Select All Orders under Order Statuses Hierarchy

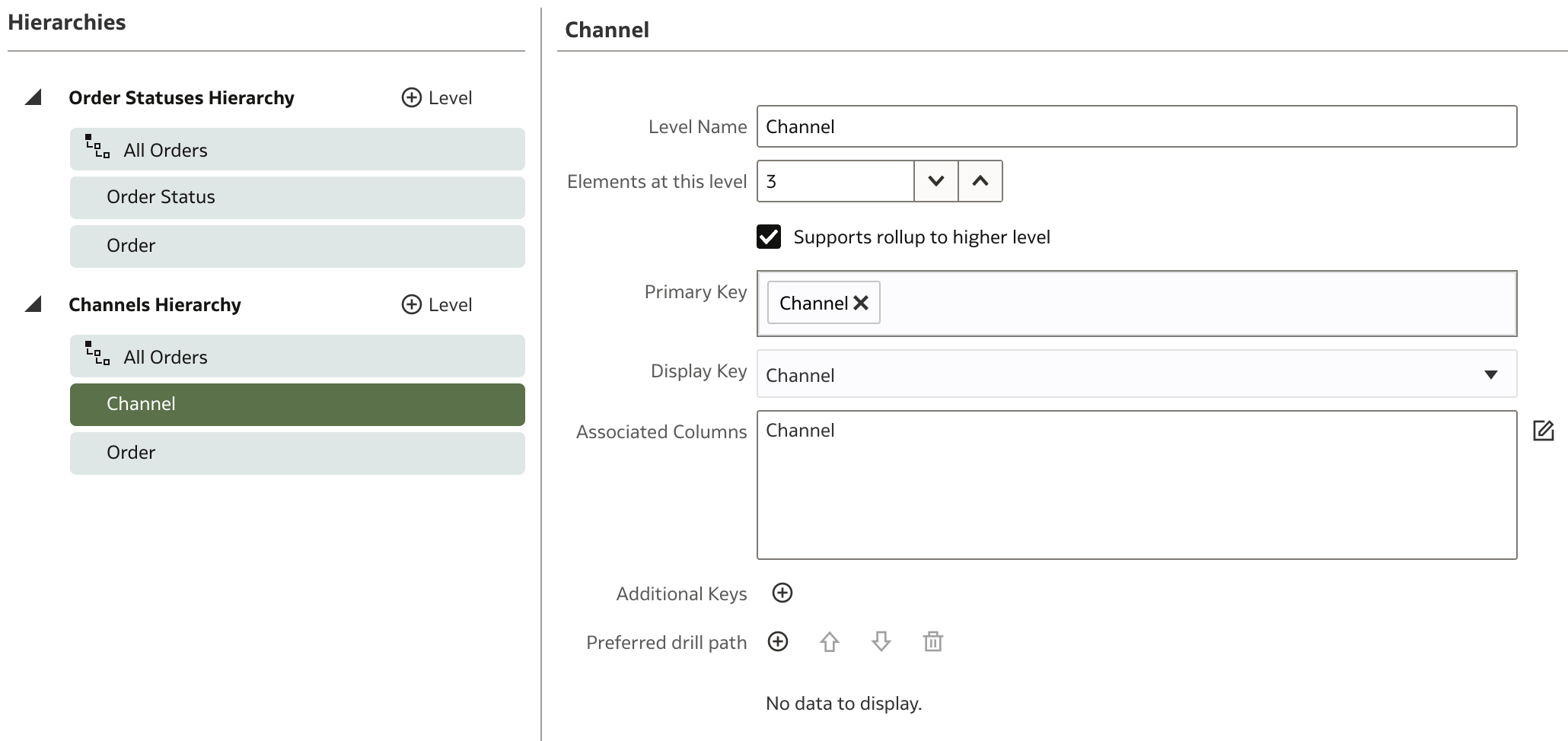click(298, 149)
